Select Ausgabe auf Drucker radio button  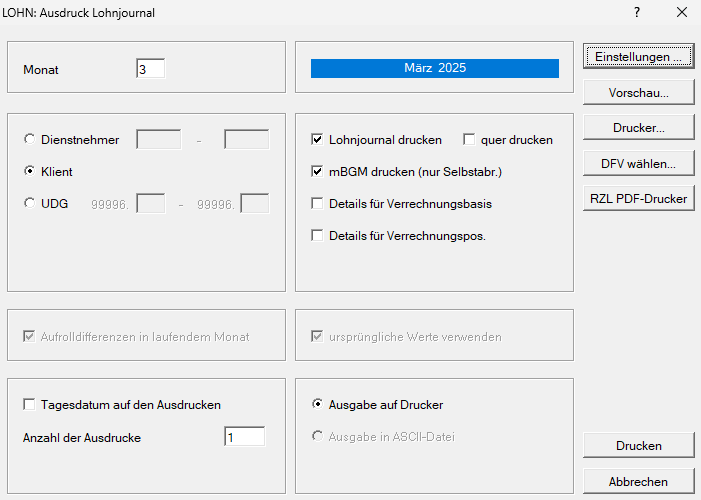coord(318,405)
